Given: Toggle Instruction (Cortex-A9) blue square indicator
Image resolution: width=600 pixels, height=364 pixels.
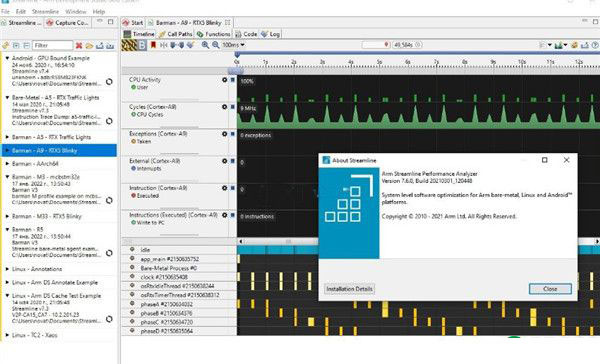Looking at the screenshot, I should pyautogui.click(x=232, y=188).
